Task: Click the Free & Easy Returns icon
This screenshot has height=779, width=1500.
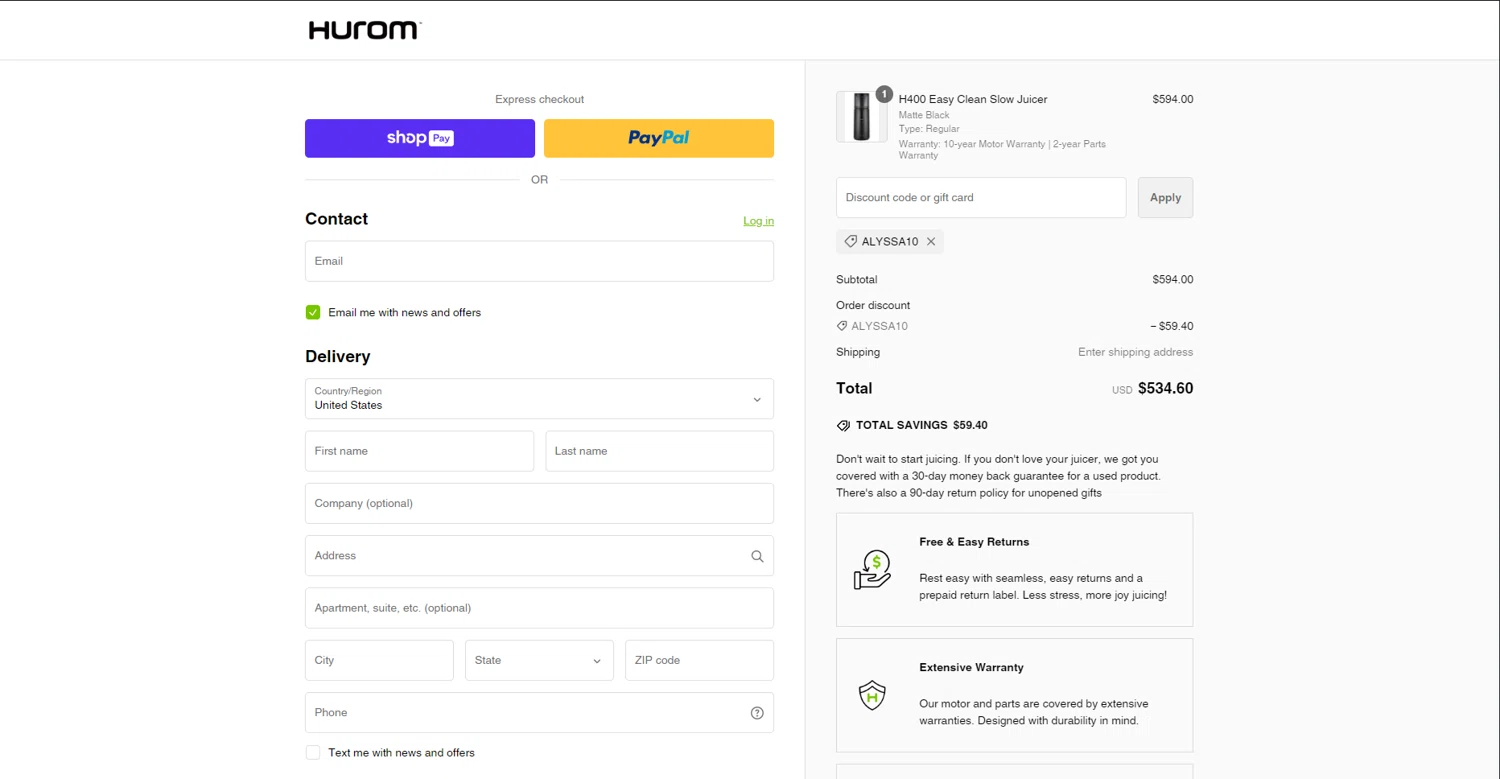Action: tap(872, 570)
